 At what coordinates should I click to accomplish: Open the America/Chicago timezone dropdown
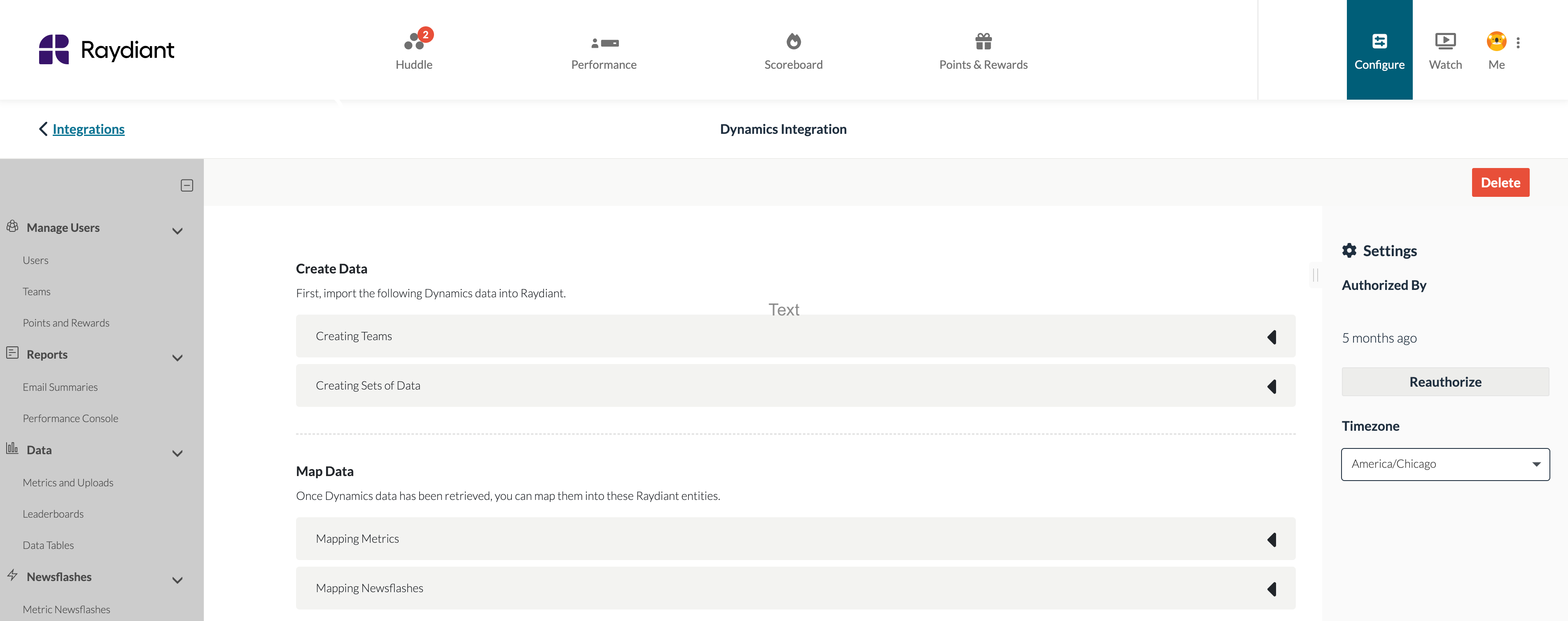(x=1445, y=464)
